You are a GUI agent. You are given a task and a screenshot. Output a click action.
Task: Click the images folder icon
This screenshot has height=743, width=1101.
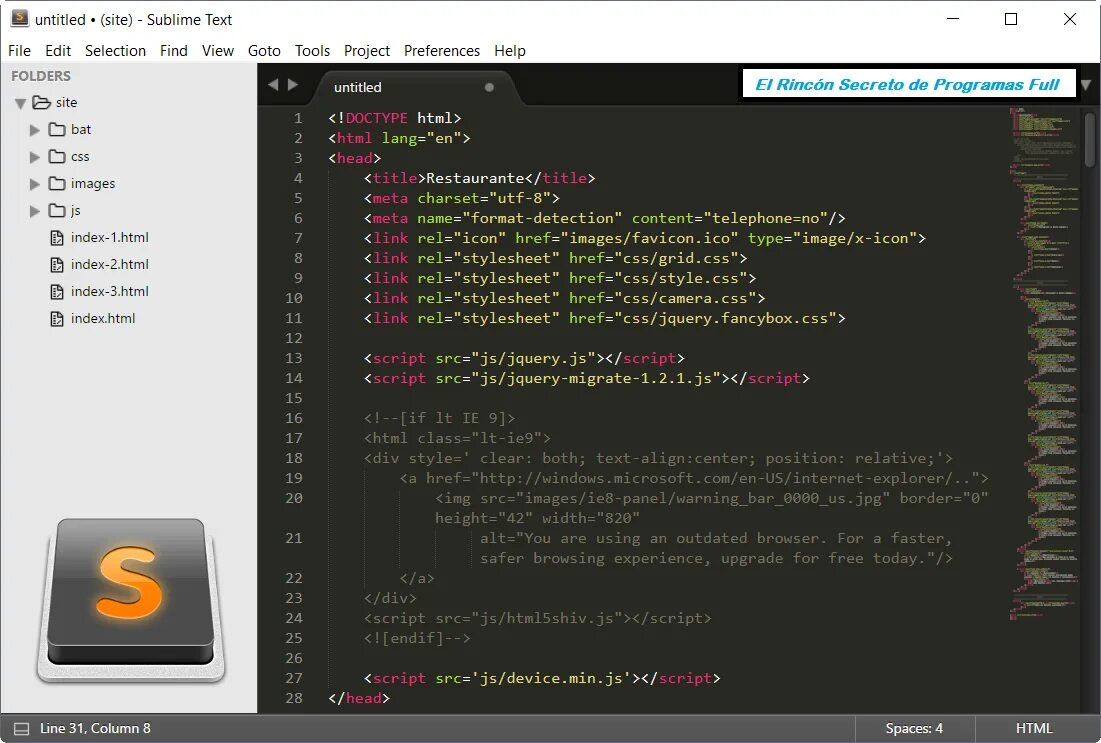click(57, 183)
